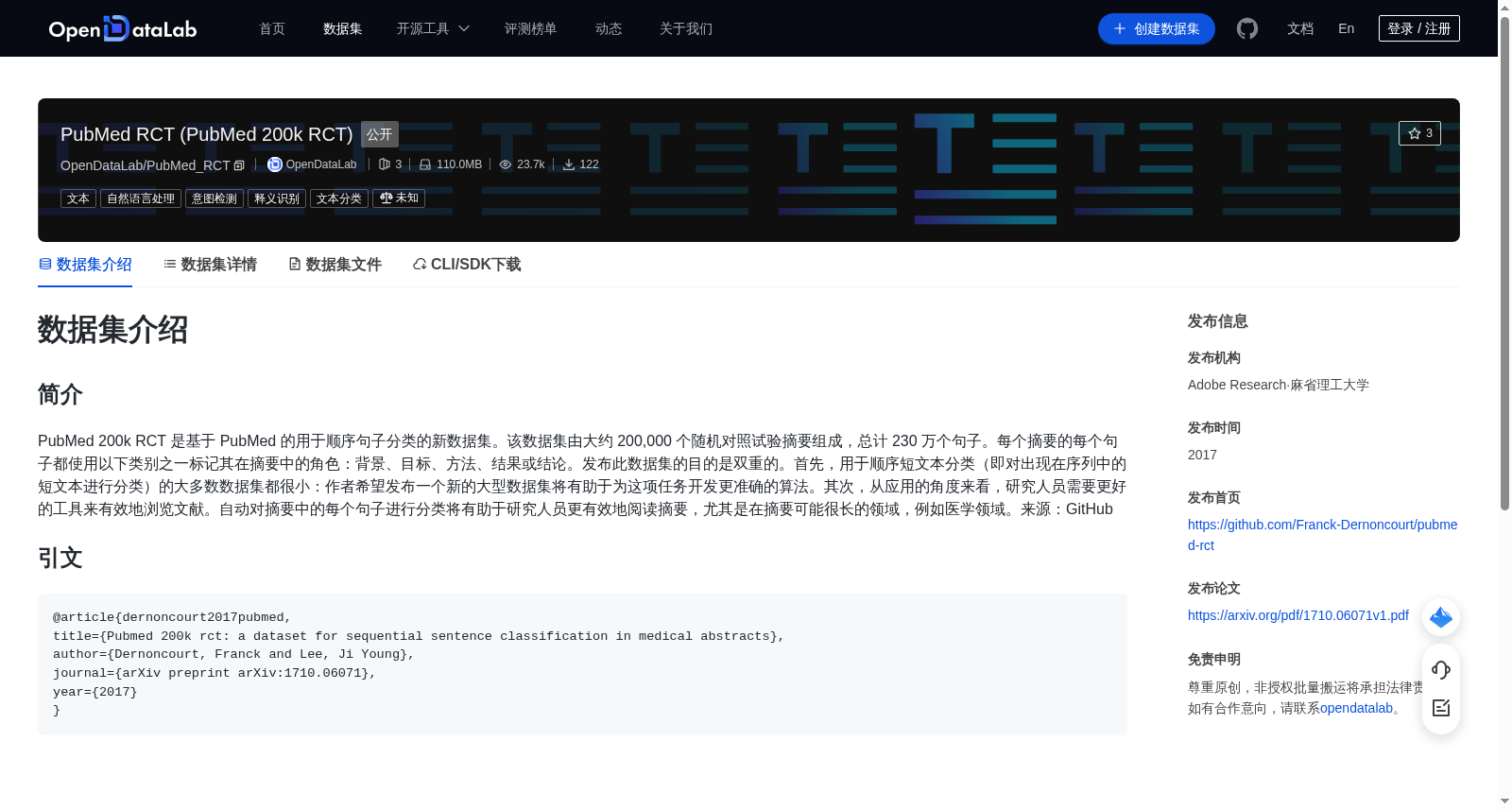Click the 免责申明 heading

tap(1214, 659)
